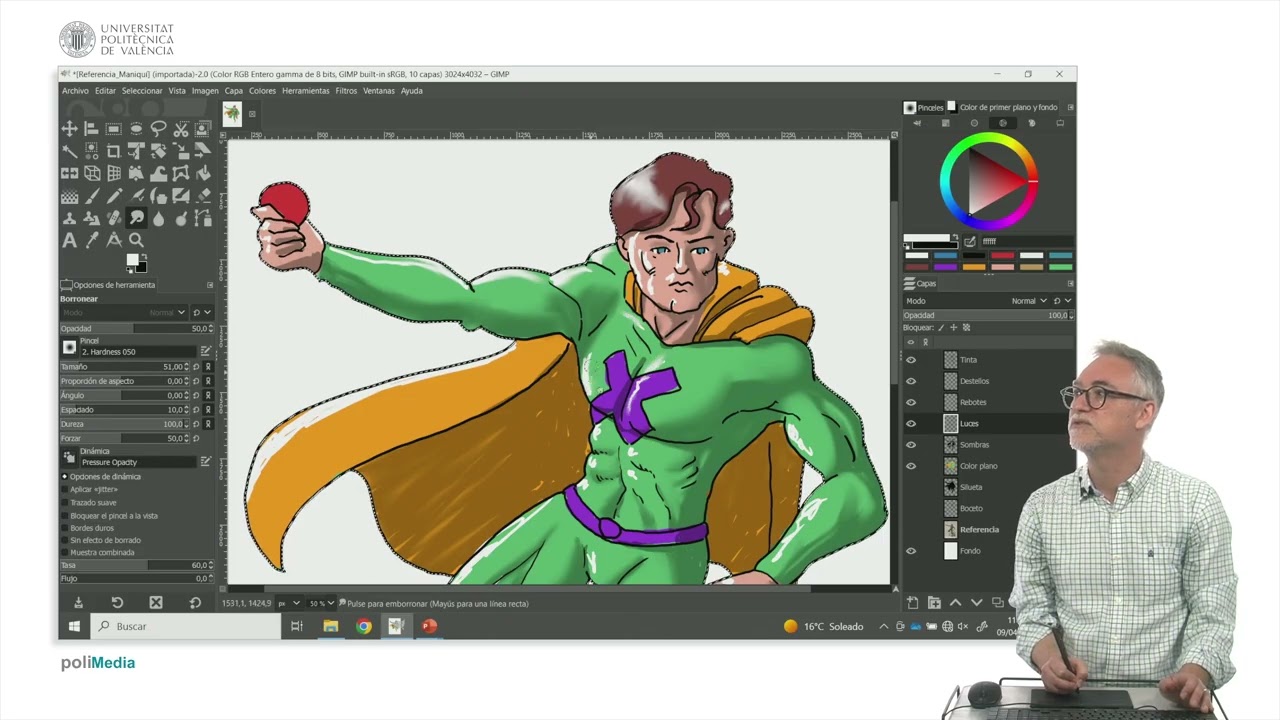Select the Move tool in the toolbox
Viewport: 1280px width, 720px height.
[69, 129]
